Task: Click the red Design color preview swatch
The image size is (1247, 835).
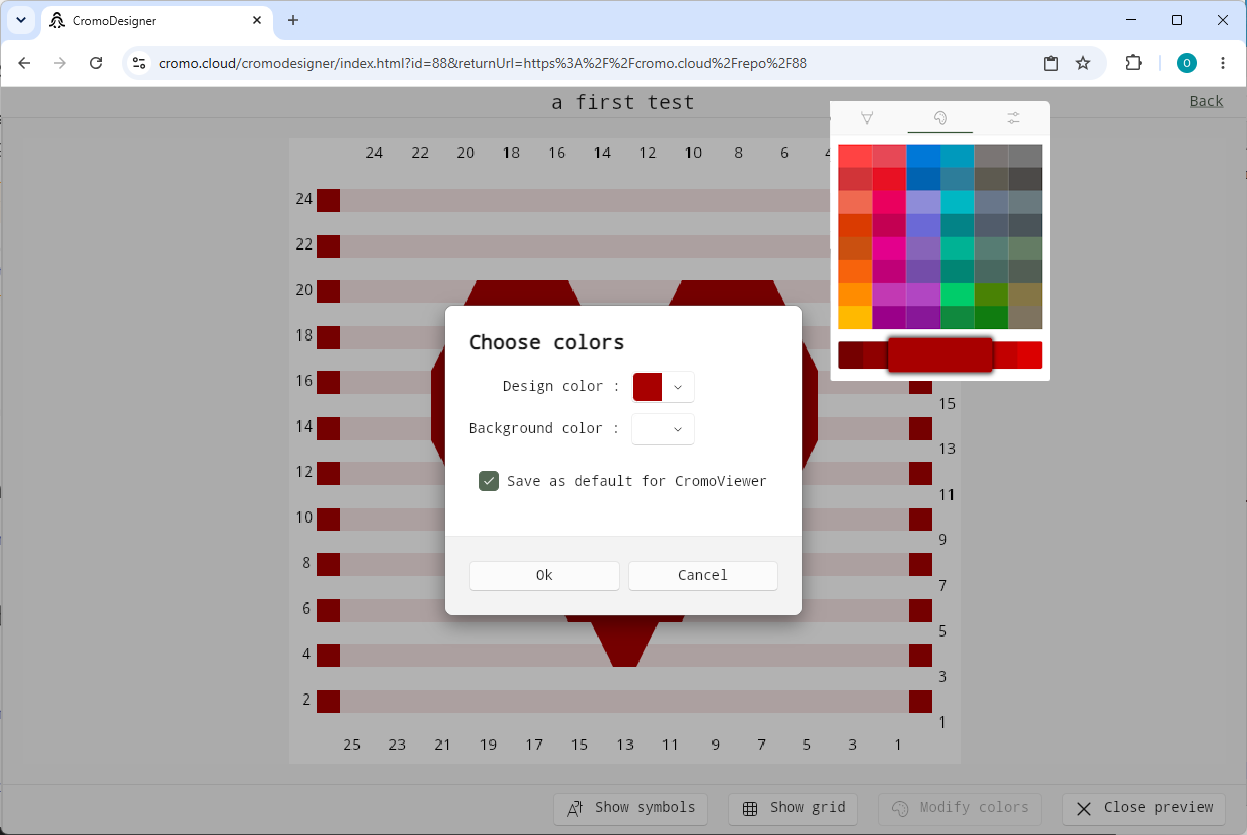Action: coord(648,387)
